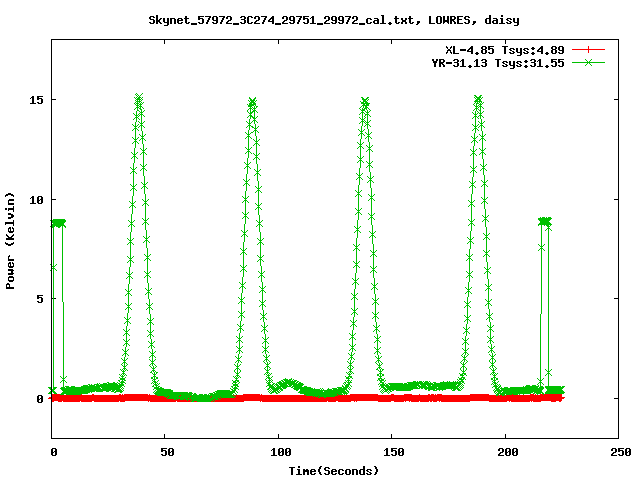Click the red XL legend line sample
640x480 pixels.
click(588, 50)
